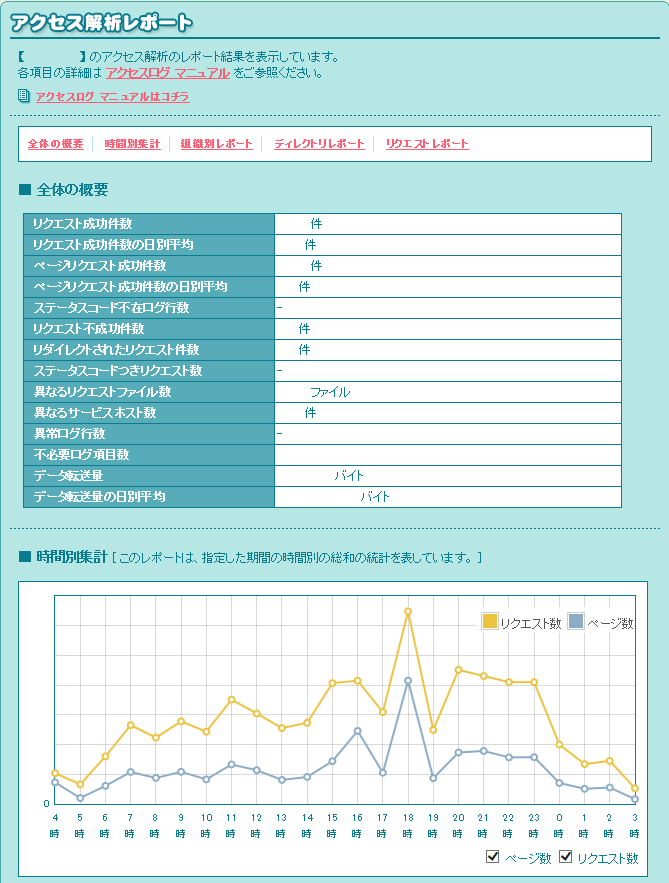Click the yellow peak data point at 18時
Image resolution: width=669 pixels, height=883 pixels.
[x=408, y=611]
